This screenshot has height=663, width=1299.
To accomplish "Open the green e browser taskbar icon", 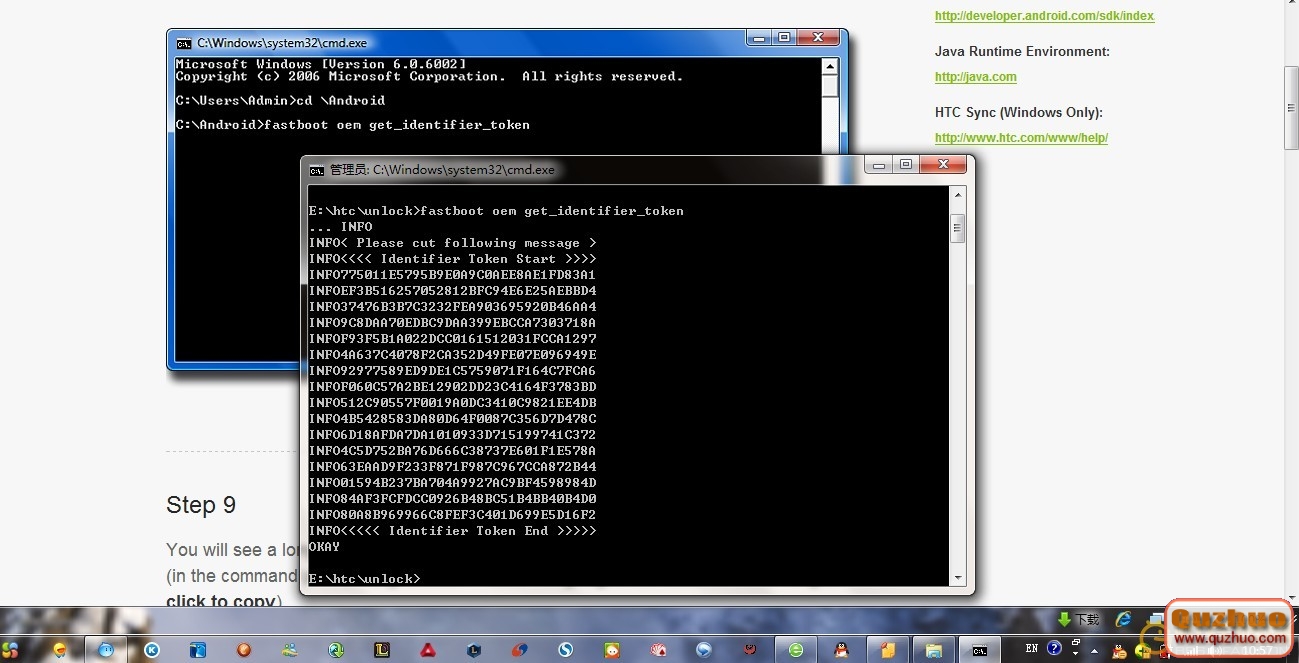I will pyautogui.click(x=795, y=650).
